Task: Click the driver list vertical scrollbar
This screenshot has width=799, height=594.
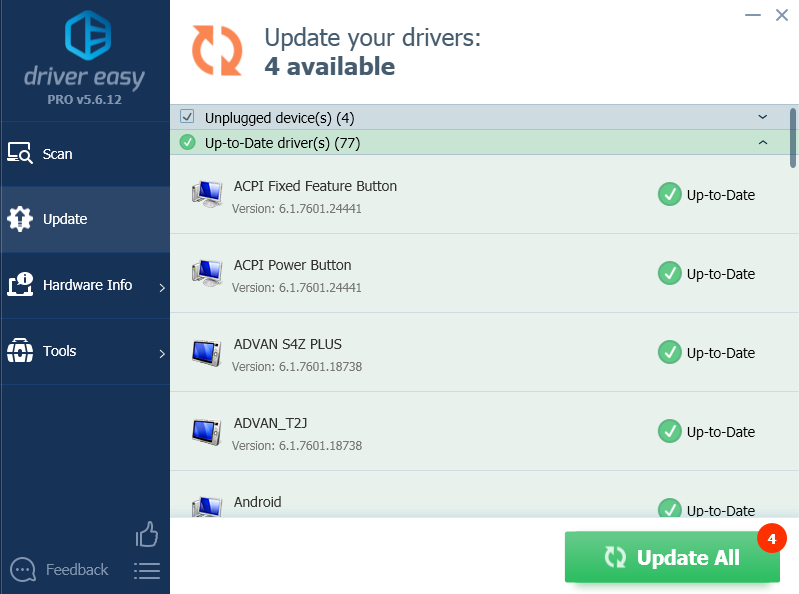Action: (792, 138)
